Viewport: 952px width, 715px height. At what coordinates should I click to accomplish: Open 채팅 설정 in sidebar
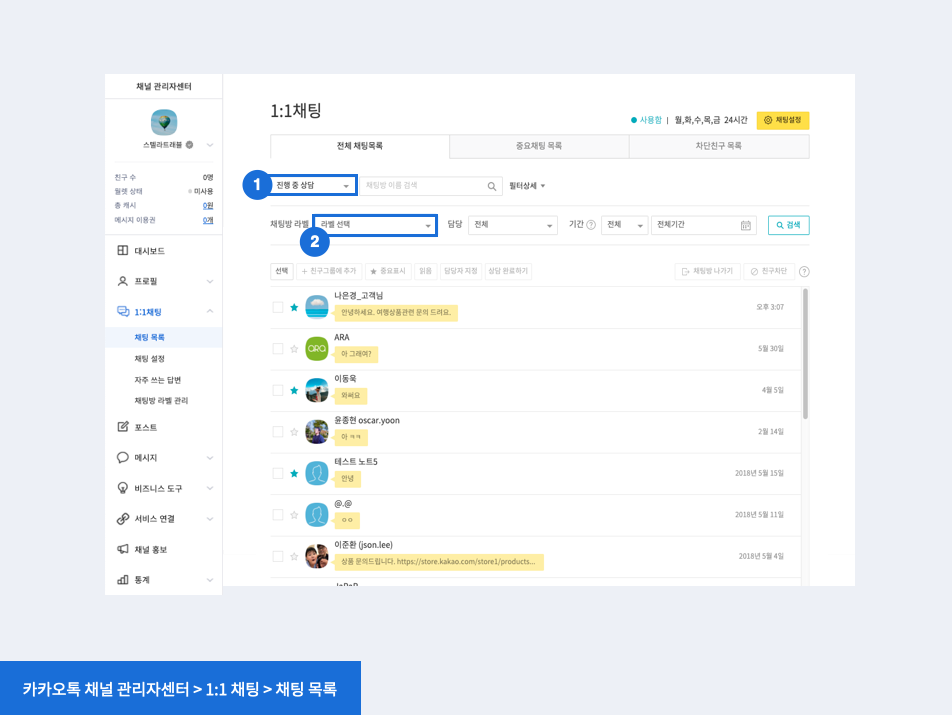[149, 359]
